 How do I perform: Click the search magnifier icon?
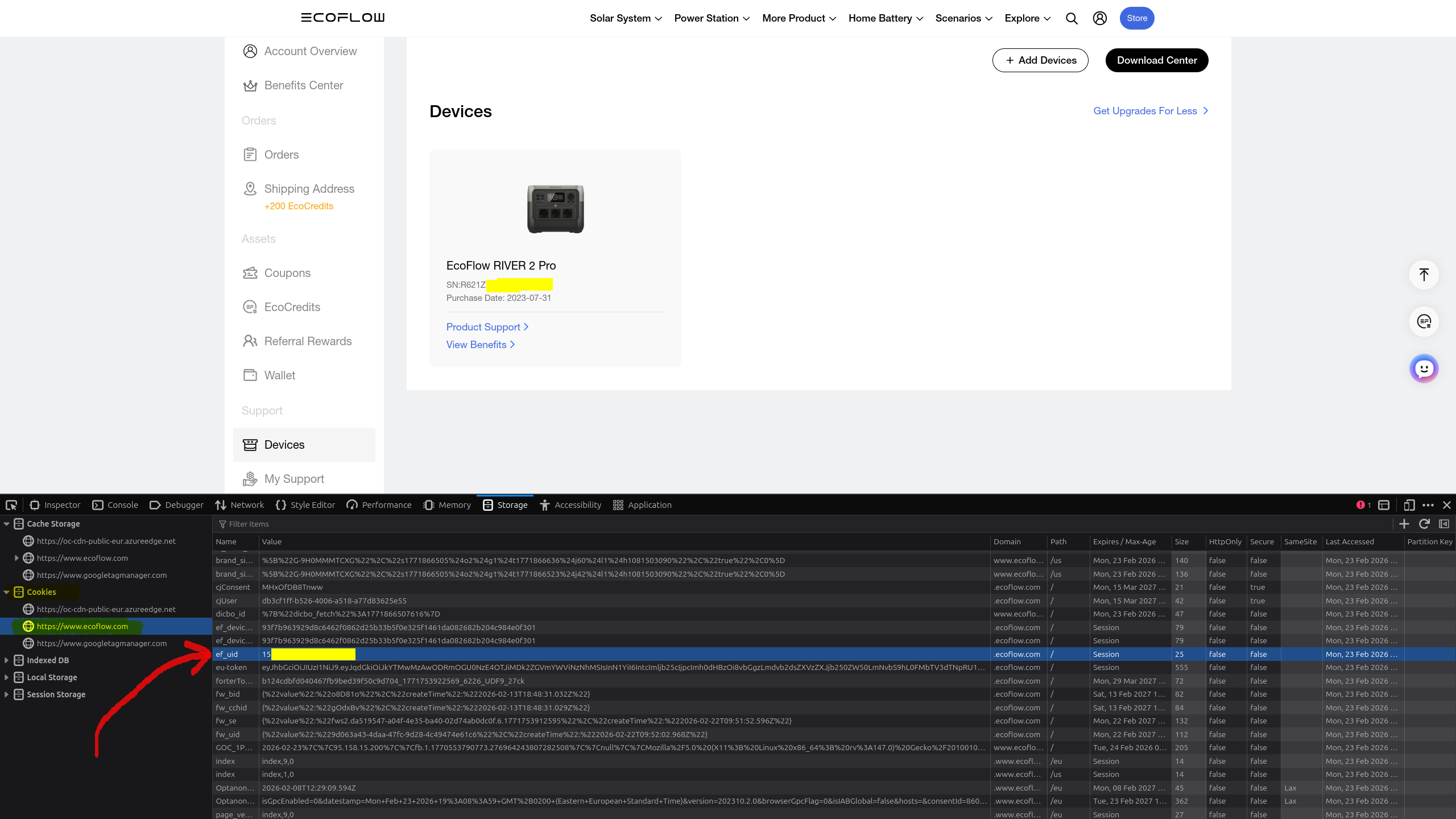coord(1072,18)
